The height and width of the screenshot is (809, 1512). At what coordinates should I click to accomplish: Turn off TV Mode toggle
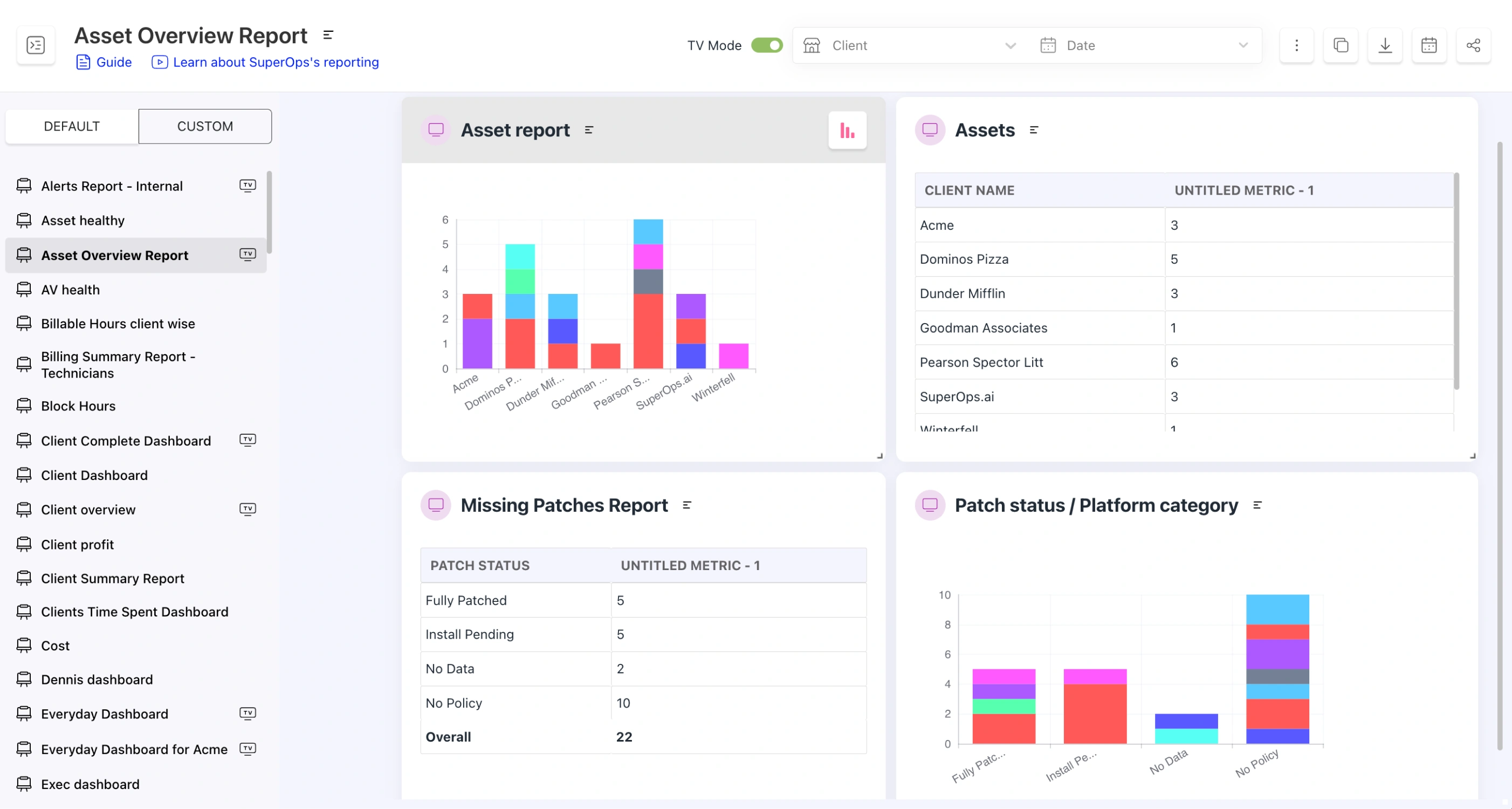pos(767,45)
